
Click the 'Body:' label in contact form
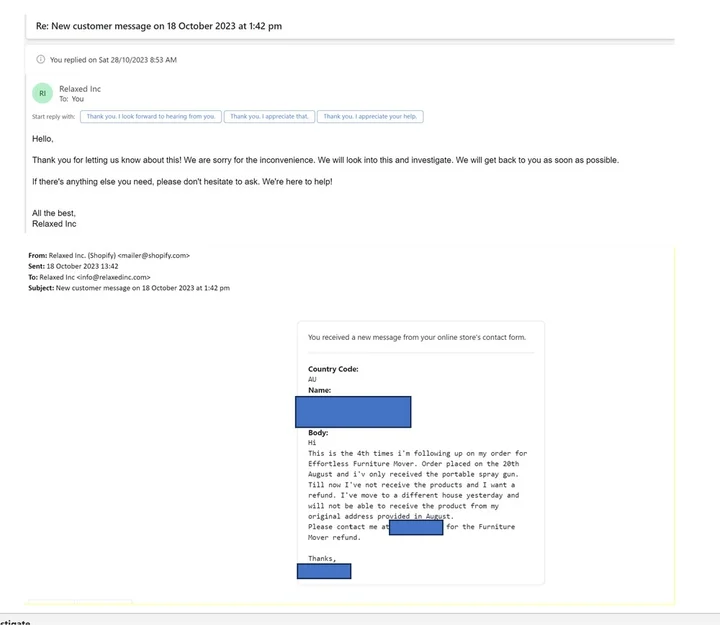point(318,433)
